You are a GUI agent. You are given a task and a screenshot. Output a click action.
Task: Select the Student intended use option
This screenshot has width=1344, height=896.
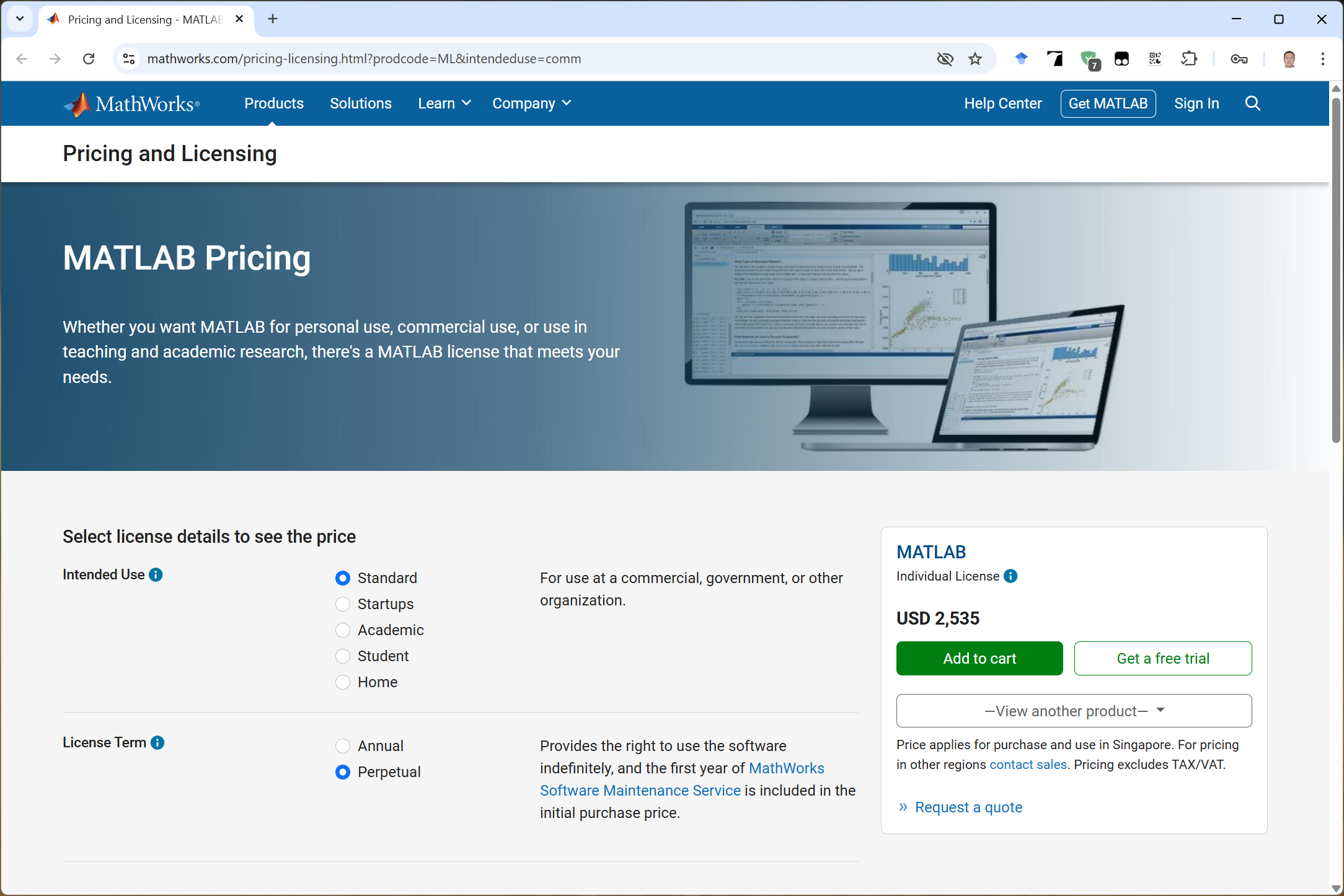pos(343,656)
